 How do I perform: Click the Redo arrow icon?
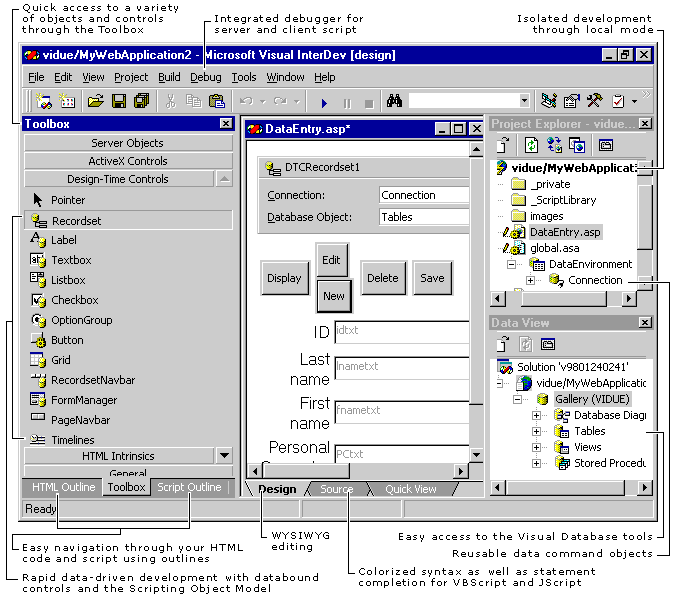(x=280, y=101)
